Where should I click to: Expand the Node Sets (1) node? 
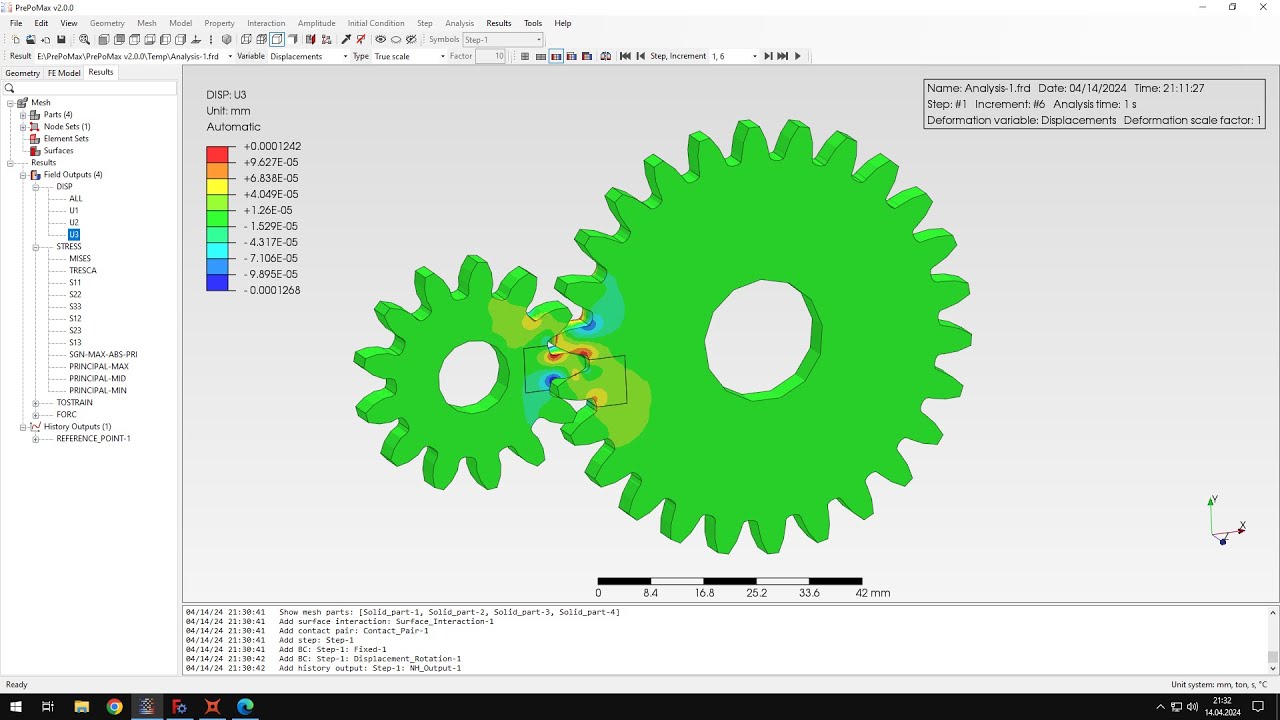click(22, 126)
